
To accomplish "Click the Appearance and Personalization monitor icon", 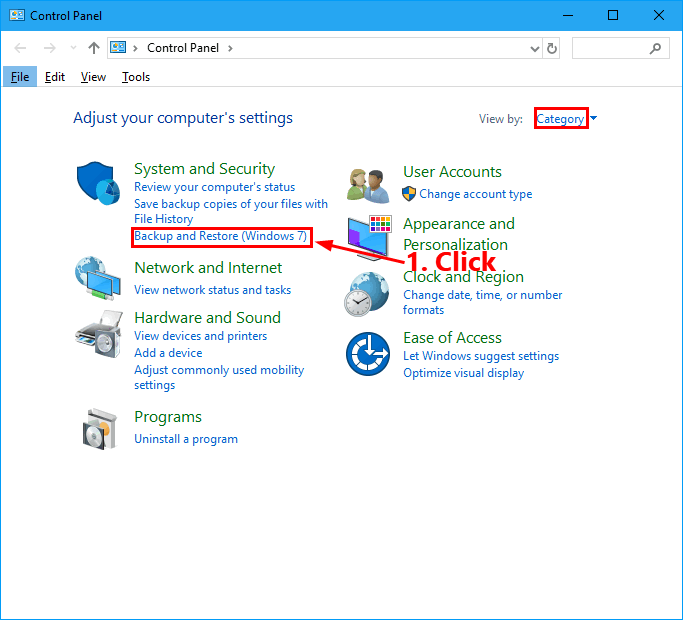I will (369, 237).
